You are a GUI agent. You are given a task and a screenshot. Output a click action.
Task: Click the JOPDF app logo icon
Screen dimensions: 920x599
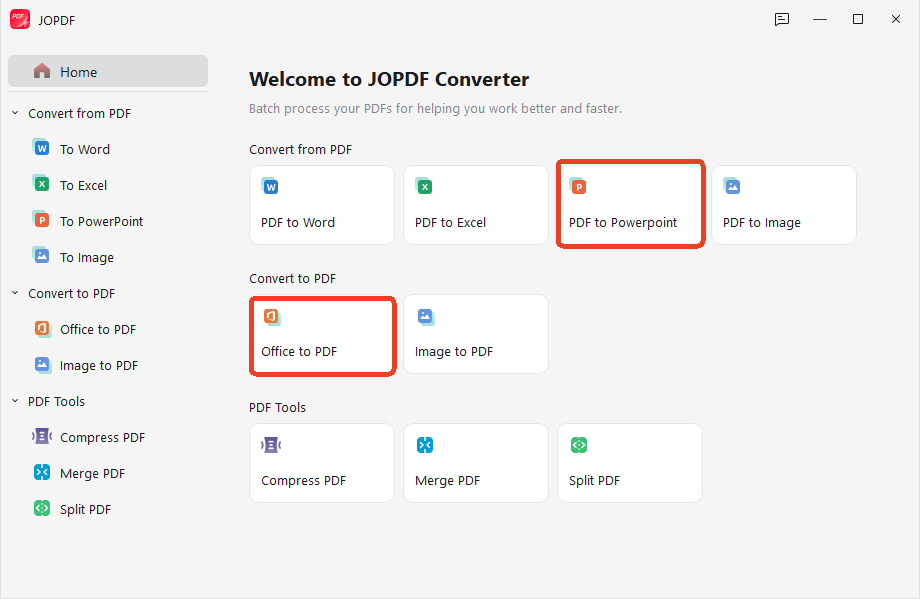click(x=20, y=19)
